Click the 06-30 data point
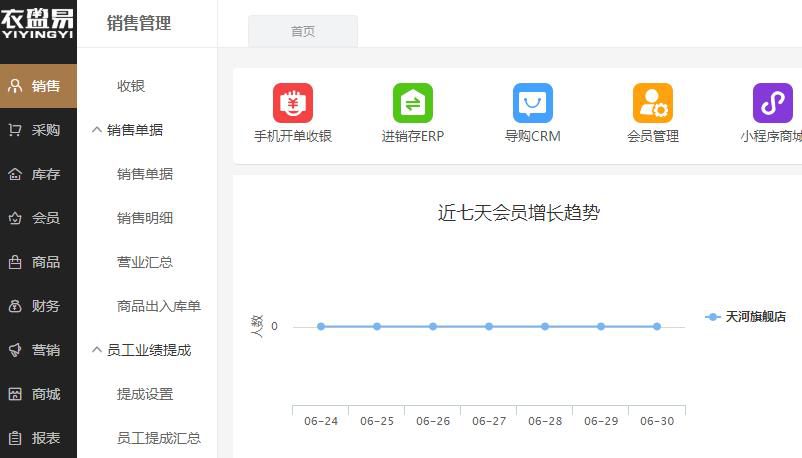The height and width of the screenshot is (458, 802). (657, 326)
